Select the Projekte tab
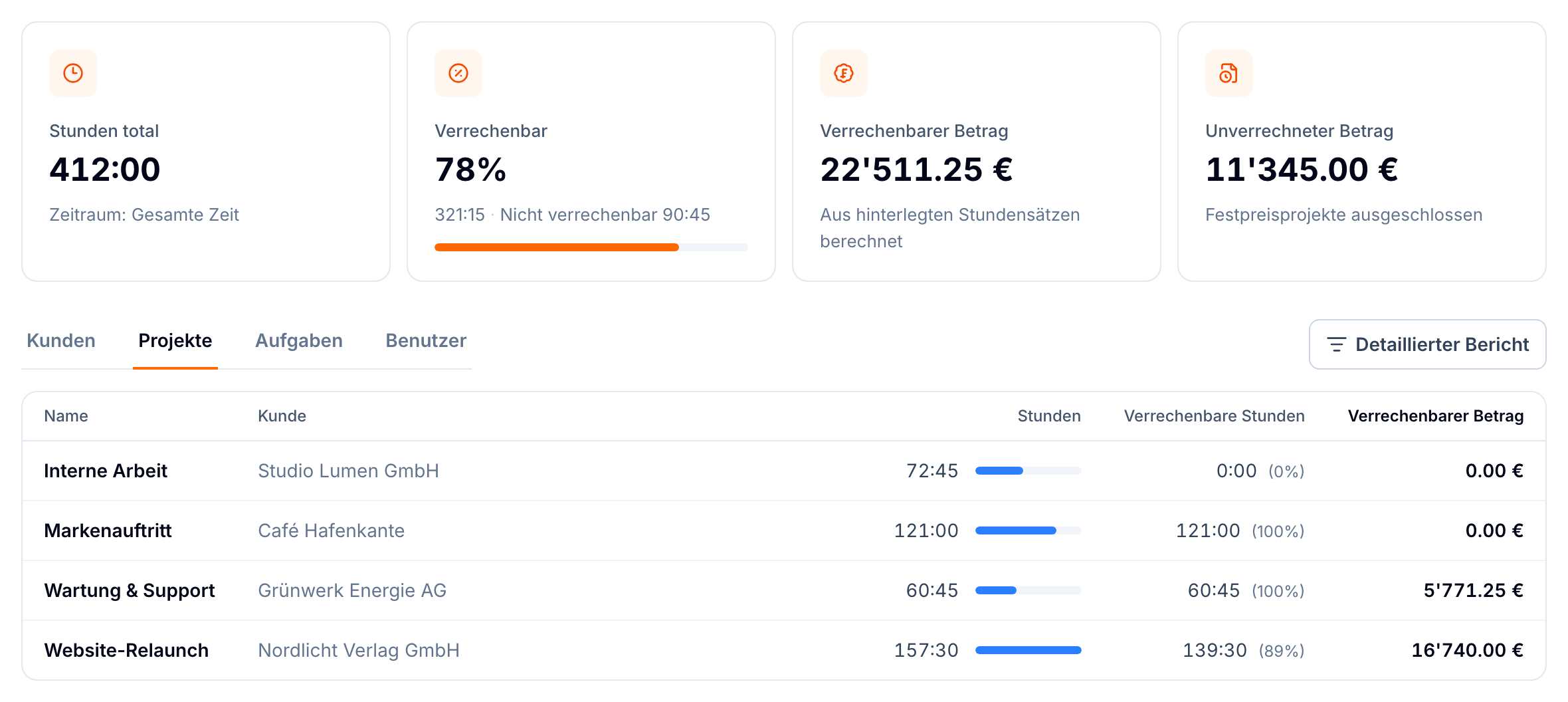1568x702 pixels. pos(175,340)
